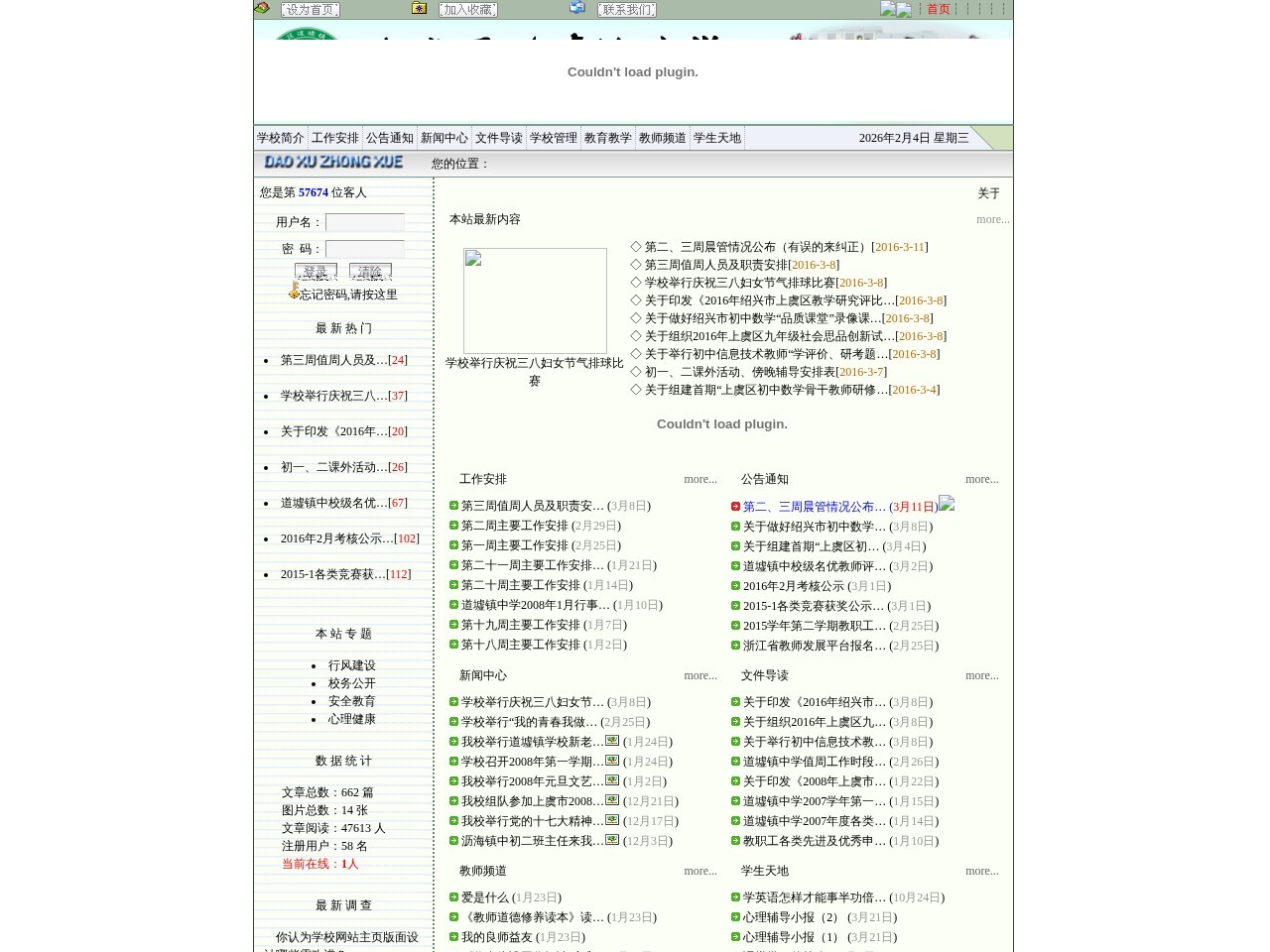
Task: Click the 用户名 username input field
Action: [x=365, y=222]
